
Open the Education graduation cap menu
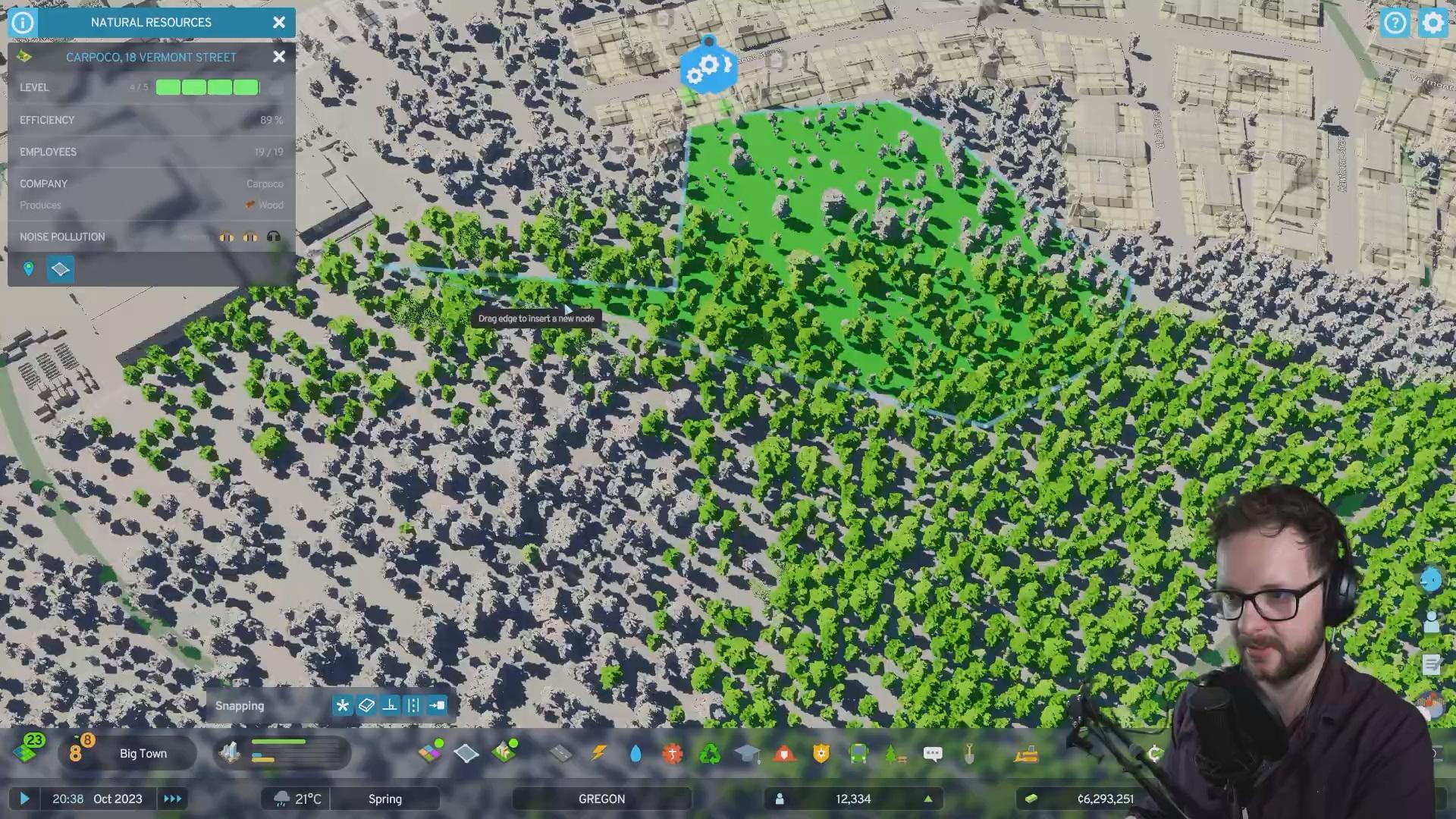[x=747, y=753]
